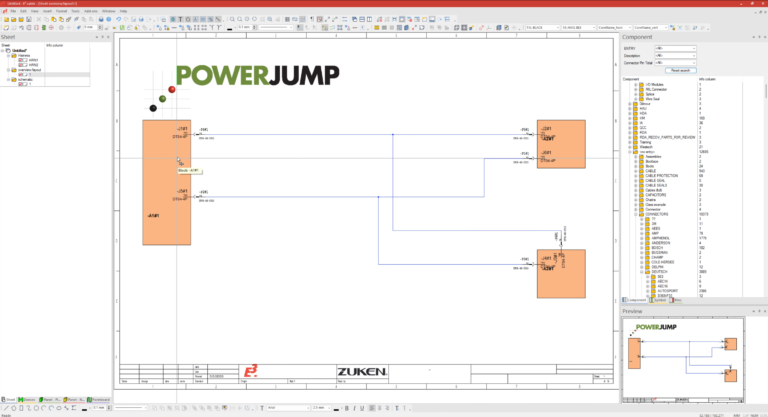Select the Text tool T icon

click(180, 19)
